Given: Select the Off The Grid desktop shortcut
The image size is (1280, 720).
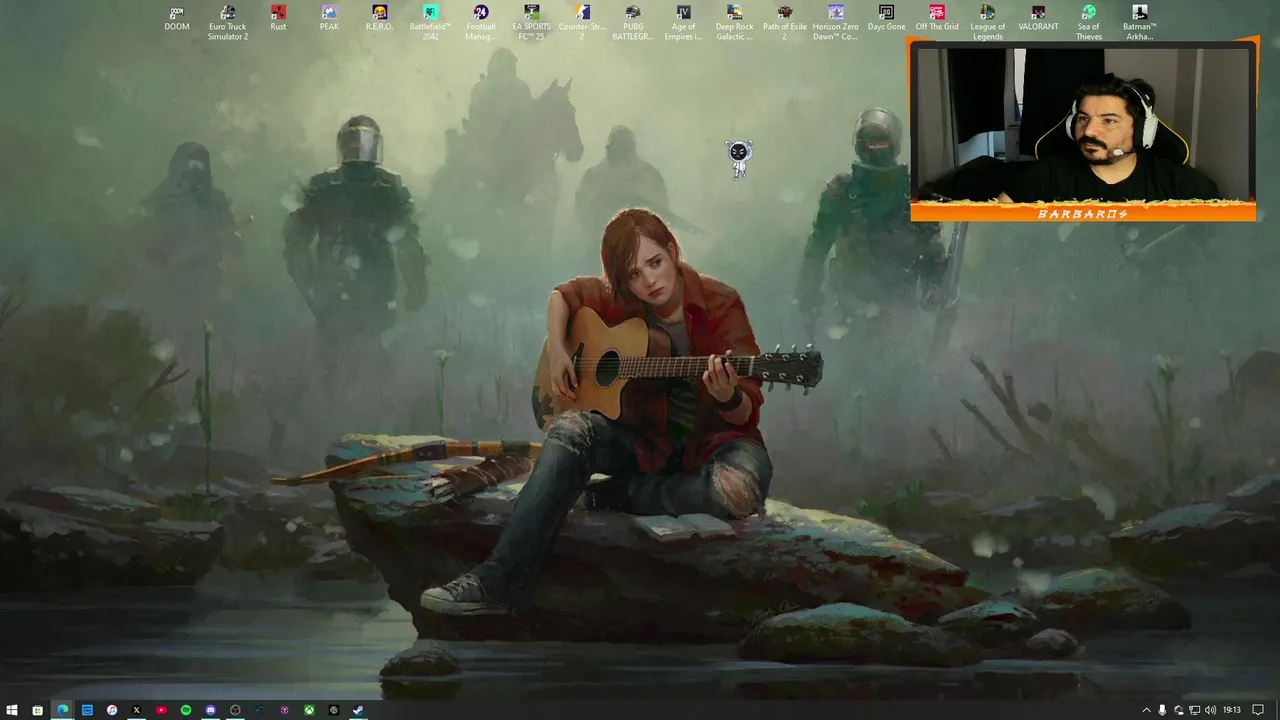Looking at the screenshot, I should [937, 18].
